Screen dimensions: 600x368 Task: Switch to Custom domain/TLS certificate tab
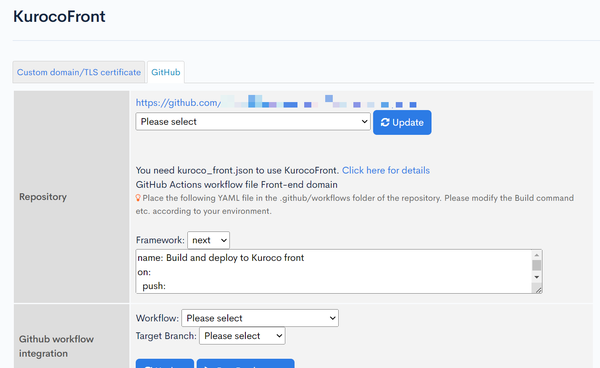point(79,72)
